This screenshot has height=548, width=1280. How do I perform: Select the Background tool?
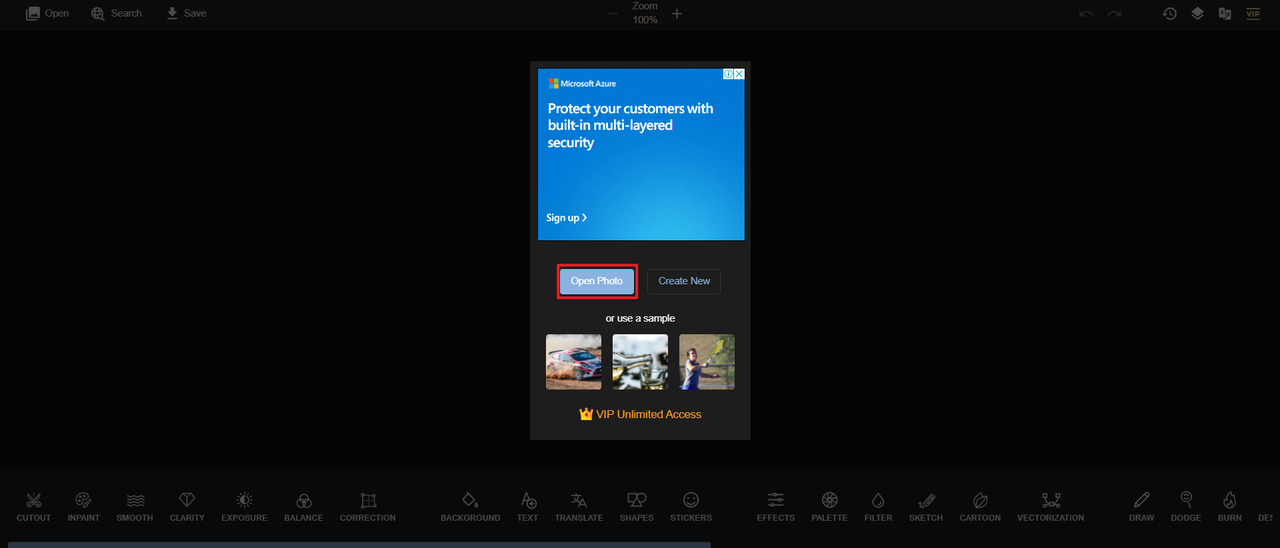point(470,507)
